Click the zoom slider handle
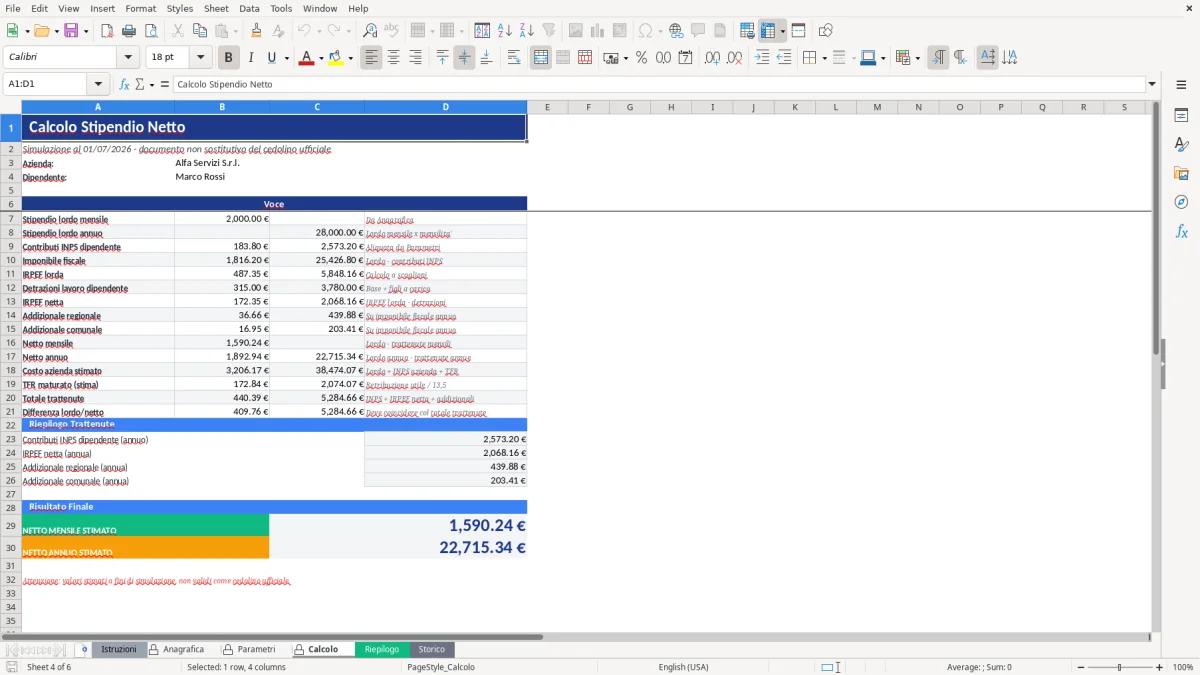Screen dimensions: 1200x675 pyautogui.click(x=1119, y=667)
